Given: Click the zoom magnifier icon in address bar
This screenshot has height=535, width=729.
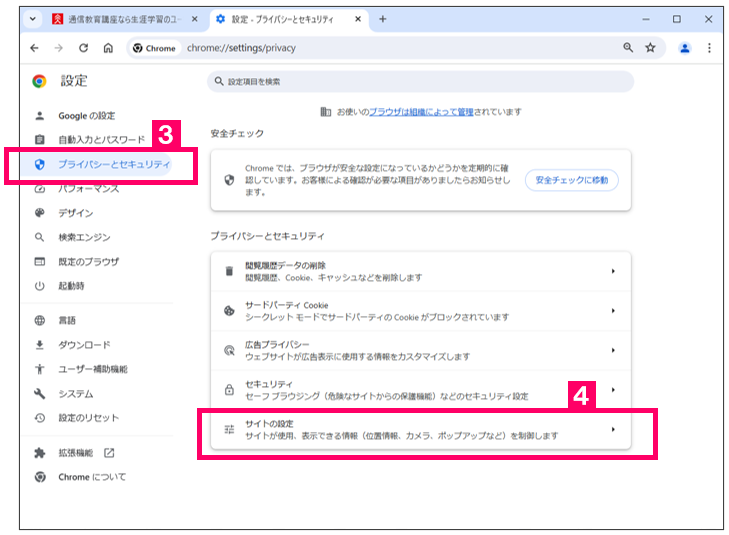Looking at the screenshot, I should click(x=628, y=48).
